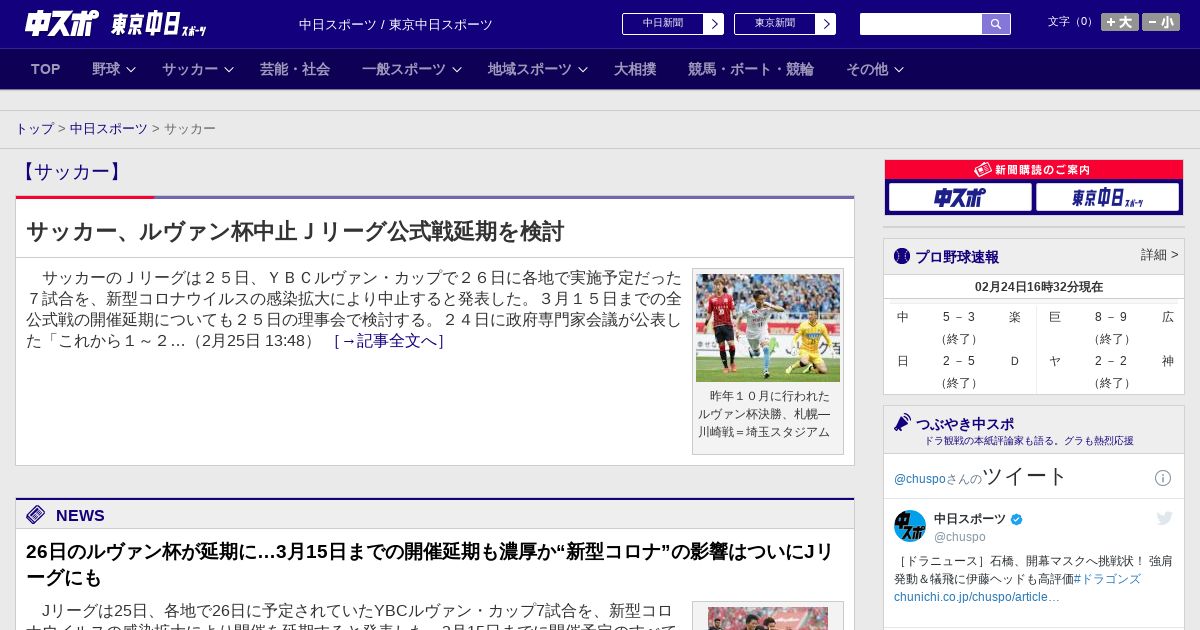
Task: Click Twitter bird icon on tweet
Action: pyautogui.click(x=1164, y=518)
